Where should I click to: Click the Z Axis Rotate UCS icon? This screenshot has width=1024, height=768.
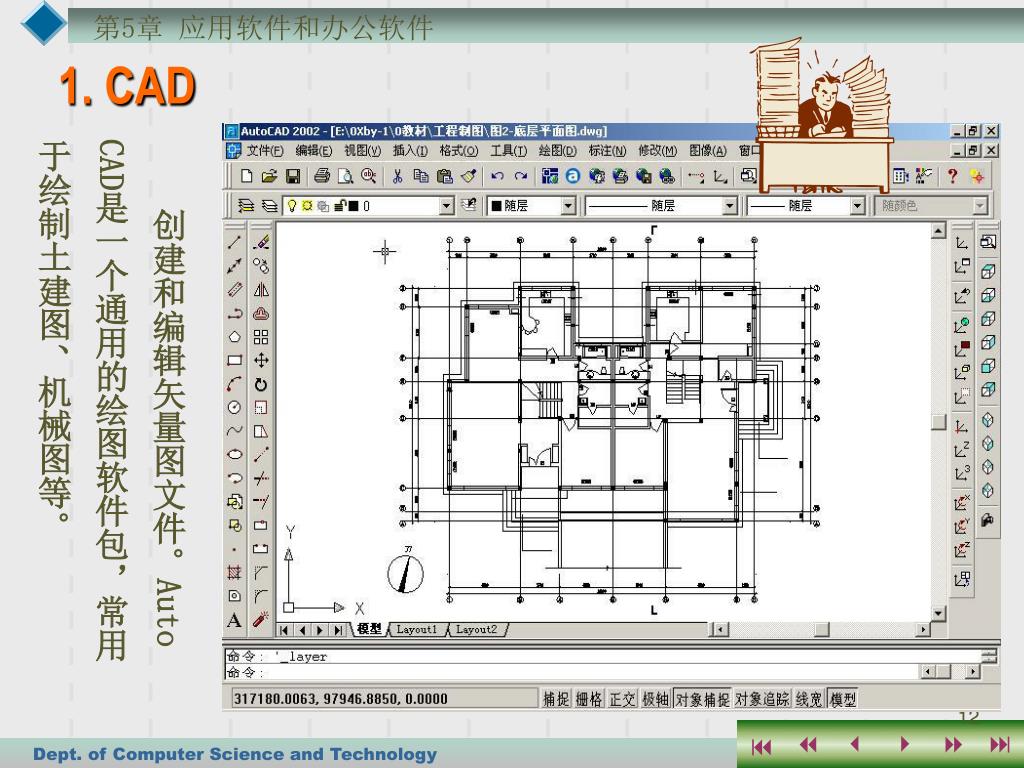pyautogui.click(x=962, y=550)
